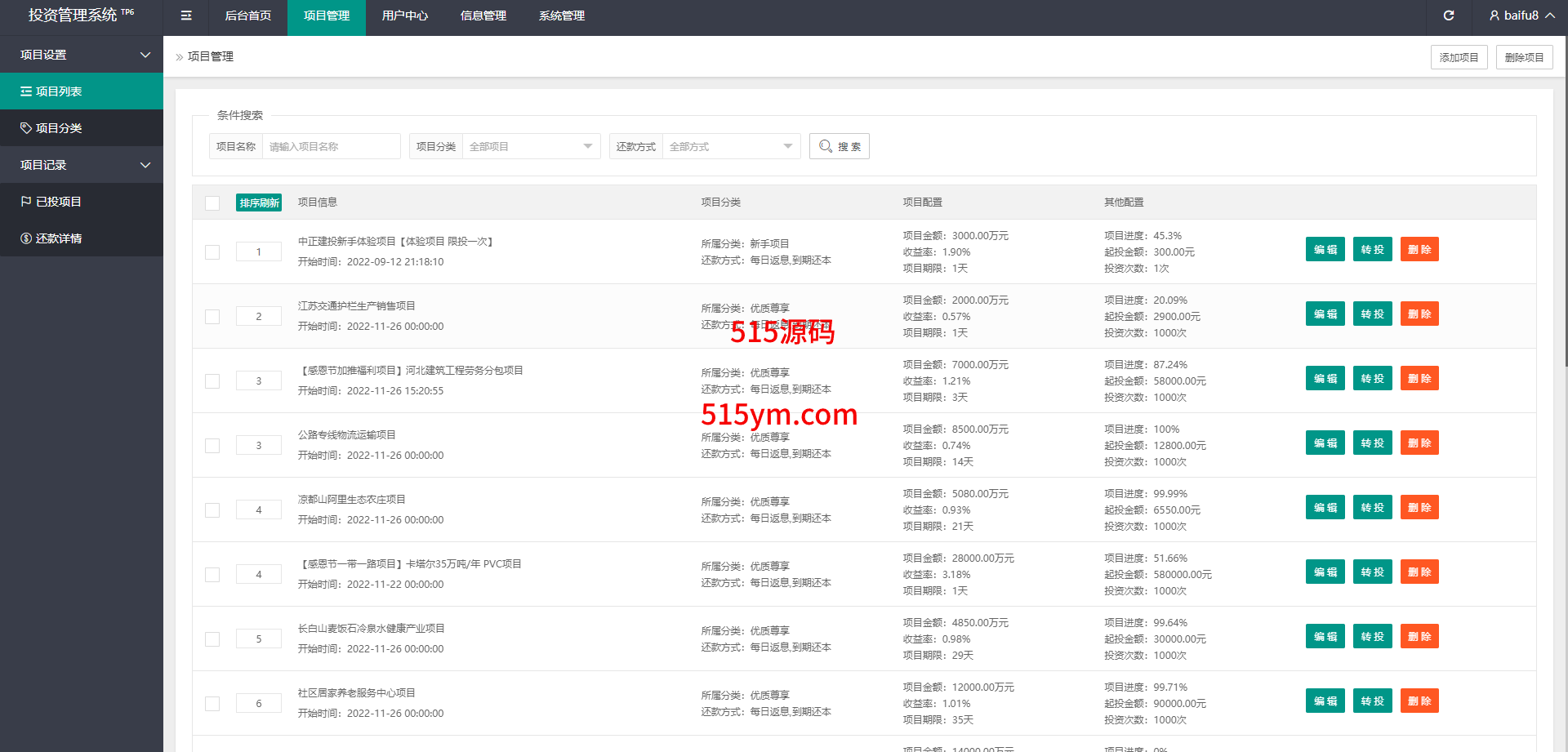Click the refresh icon in top bar
Image resolution: width=1568 pixels, height=752 pixels.
tap(1449, 16)
